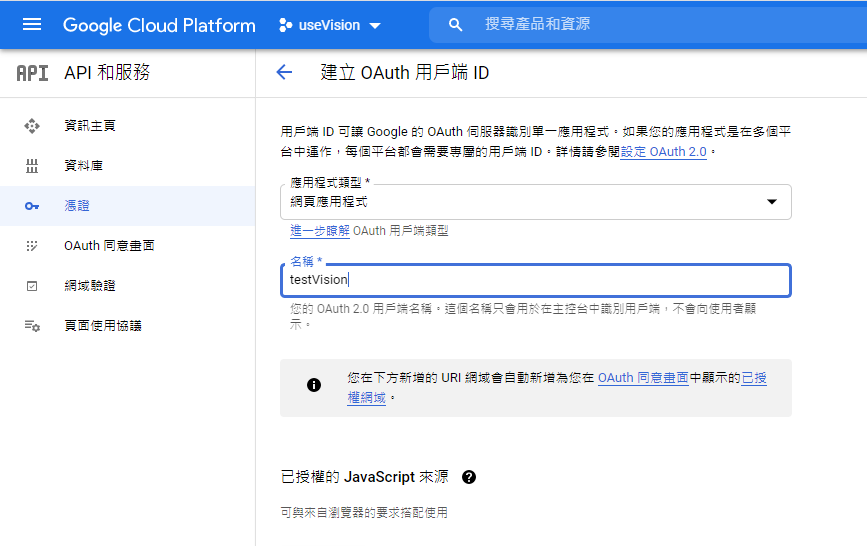The image size is (867, 546).
Task: Click the help icon beside 已授權的 JavaScript 來源
Action: tap(469, 477)
